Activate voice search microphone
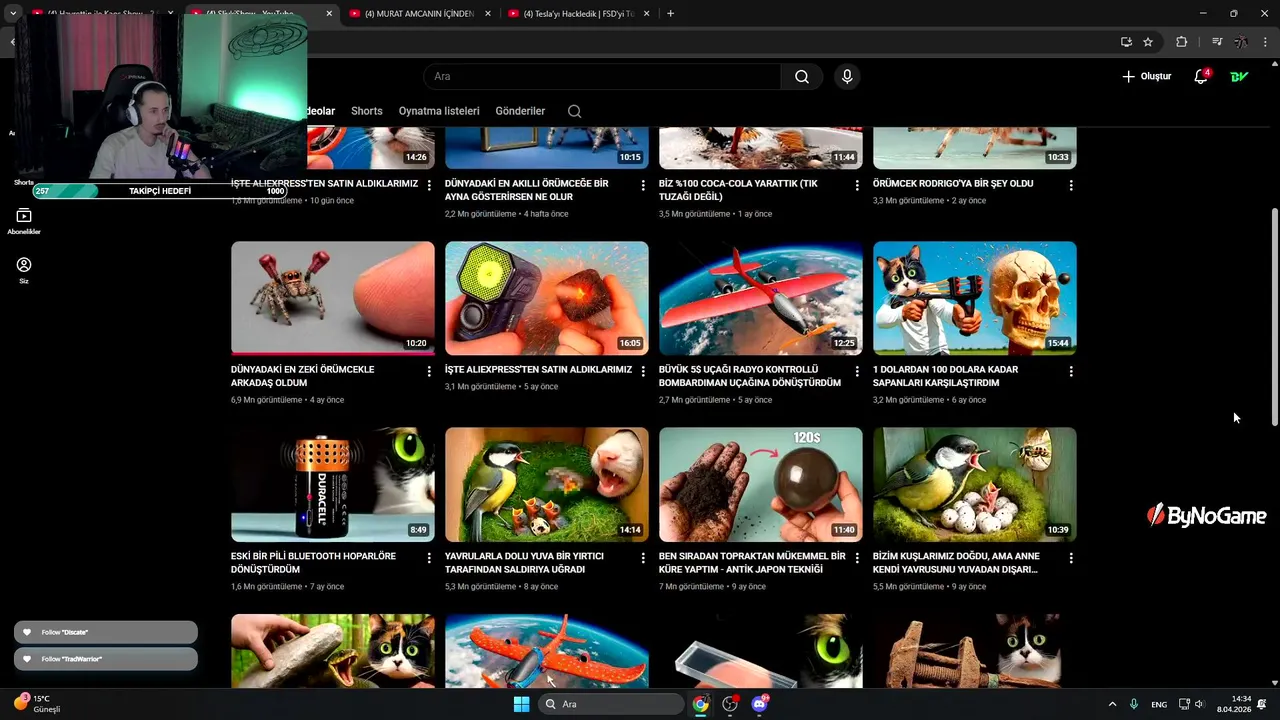The image size is (1280, 720). pyautogui.click(x=847, y=77)
